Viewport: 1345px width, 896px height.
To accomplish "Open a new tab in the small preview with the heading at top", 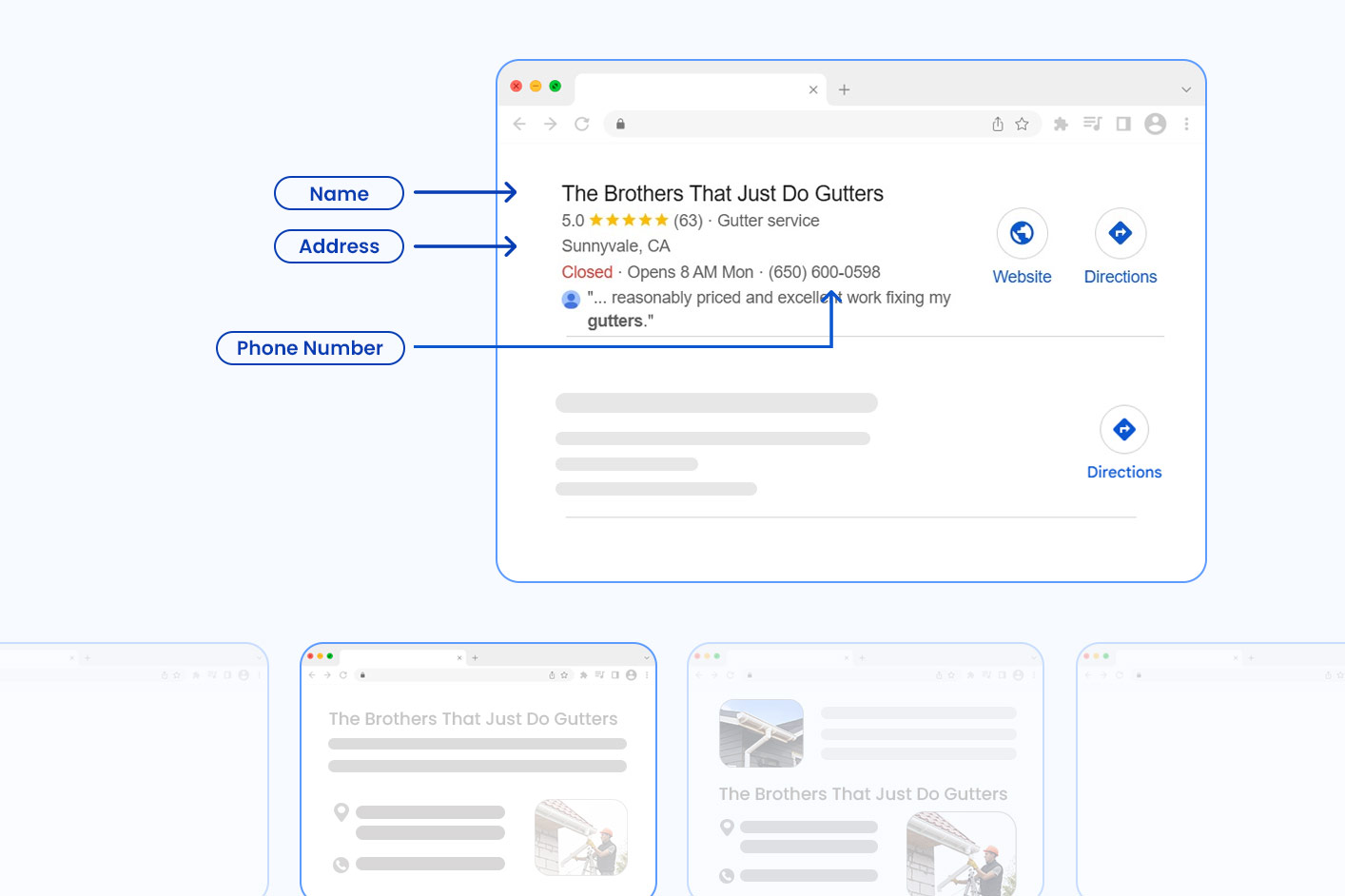I will click(476, 657).
